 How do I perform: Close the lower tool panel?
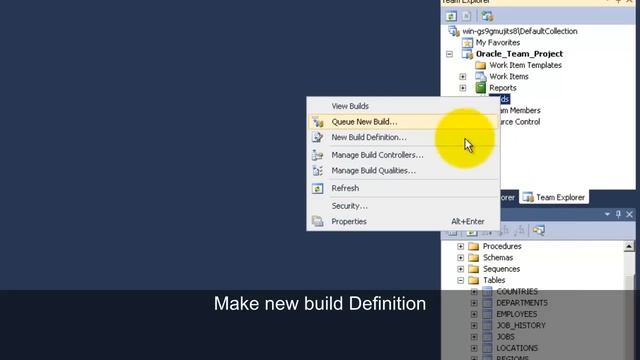coord(629,214)
